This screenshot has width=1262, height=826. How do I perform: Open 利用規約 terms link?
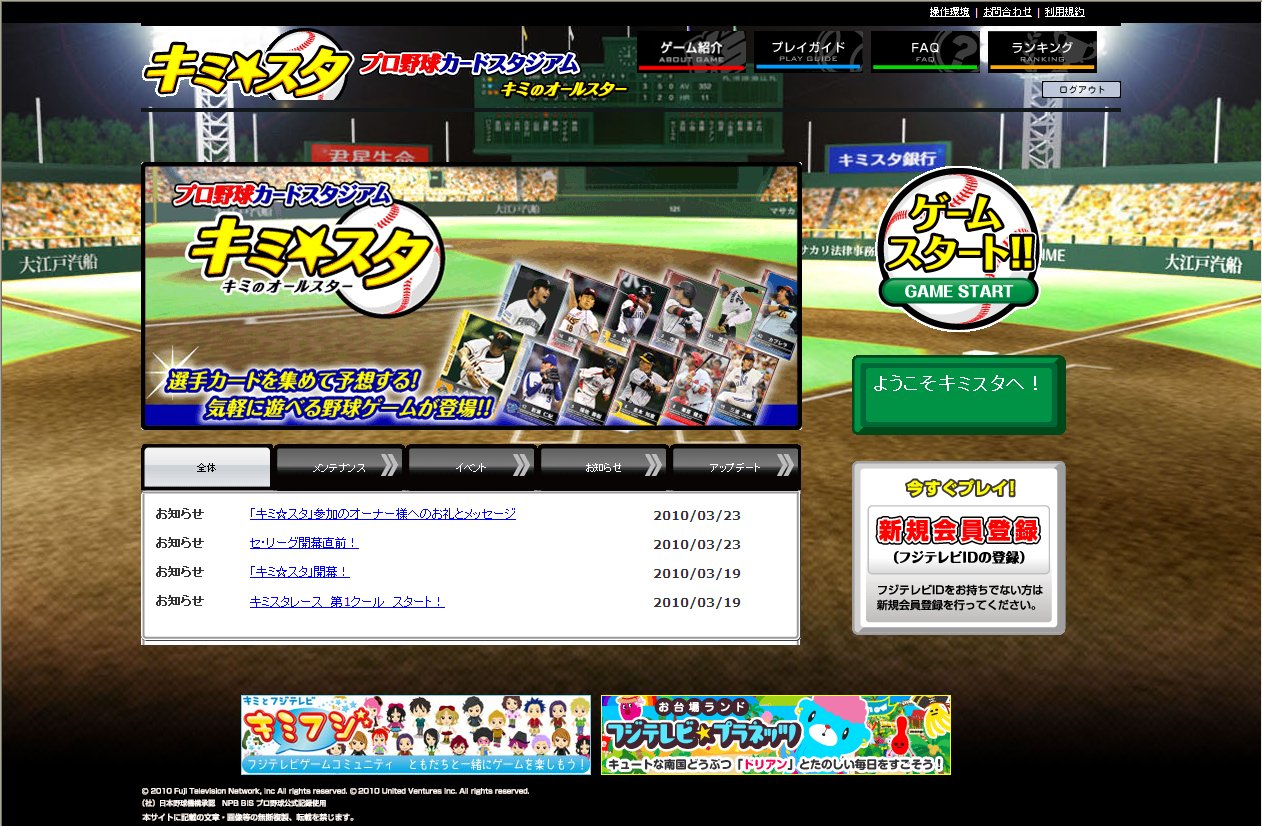pyautogui.click(x=1064, y=12)
